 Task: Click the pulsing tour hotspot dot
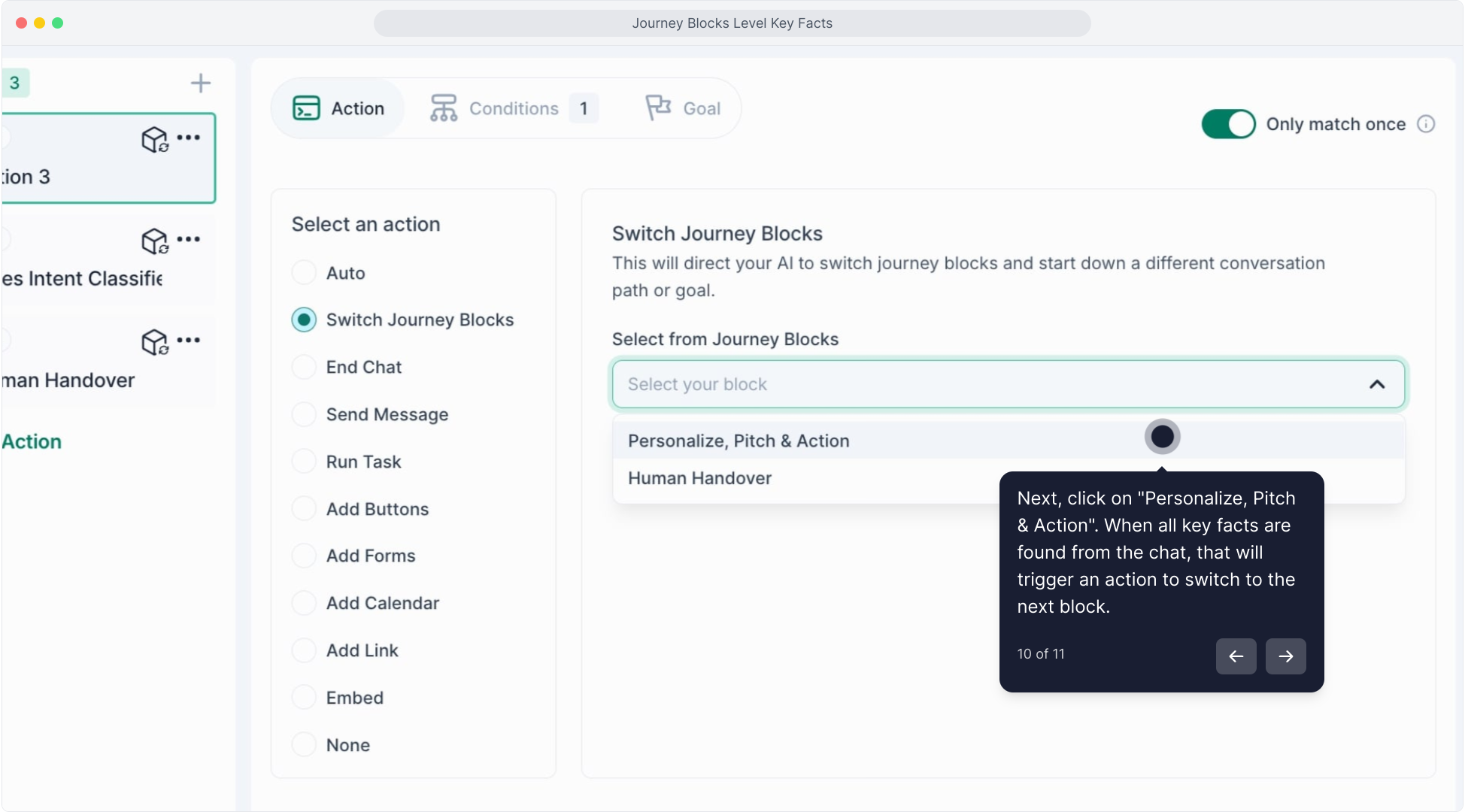pyautogui.click(x=1162, y=436)
